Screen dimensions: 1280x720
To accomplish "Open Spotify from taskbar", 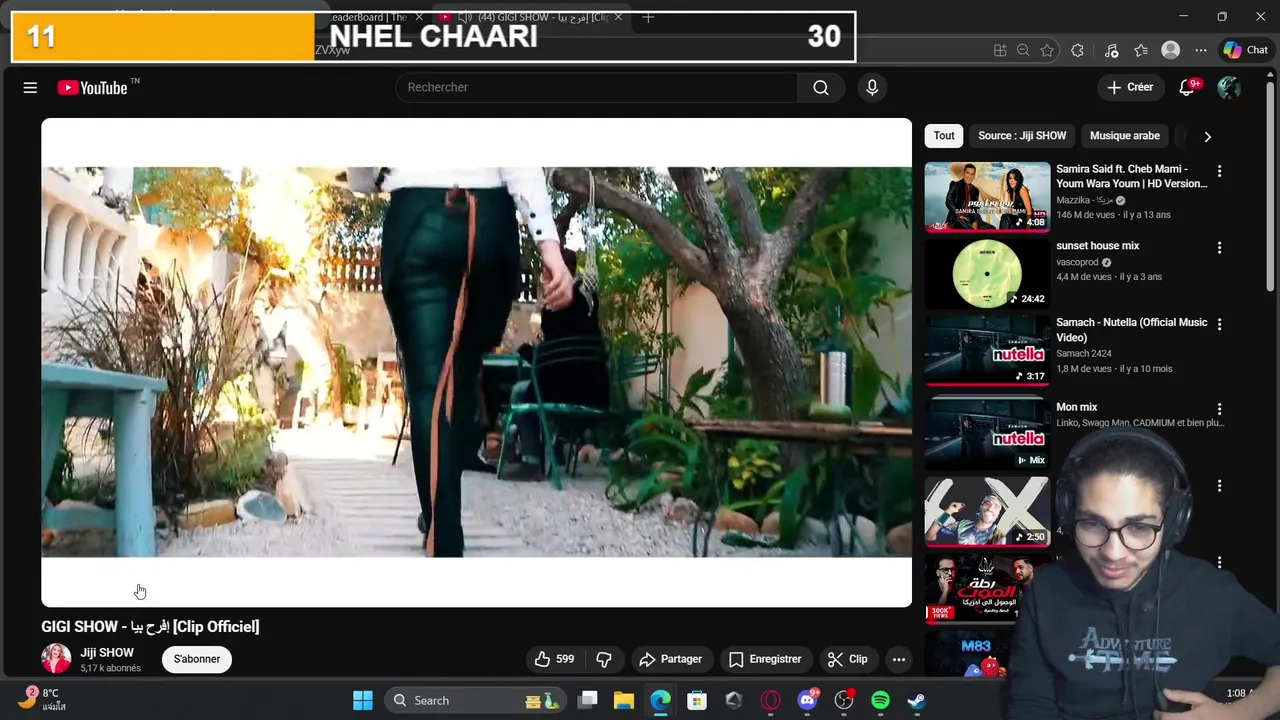I will tap(880, 701).
